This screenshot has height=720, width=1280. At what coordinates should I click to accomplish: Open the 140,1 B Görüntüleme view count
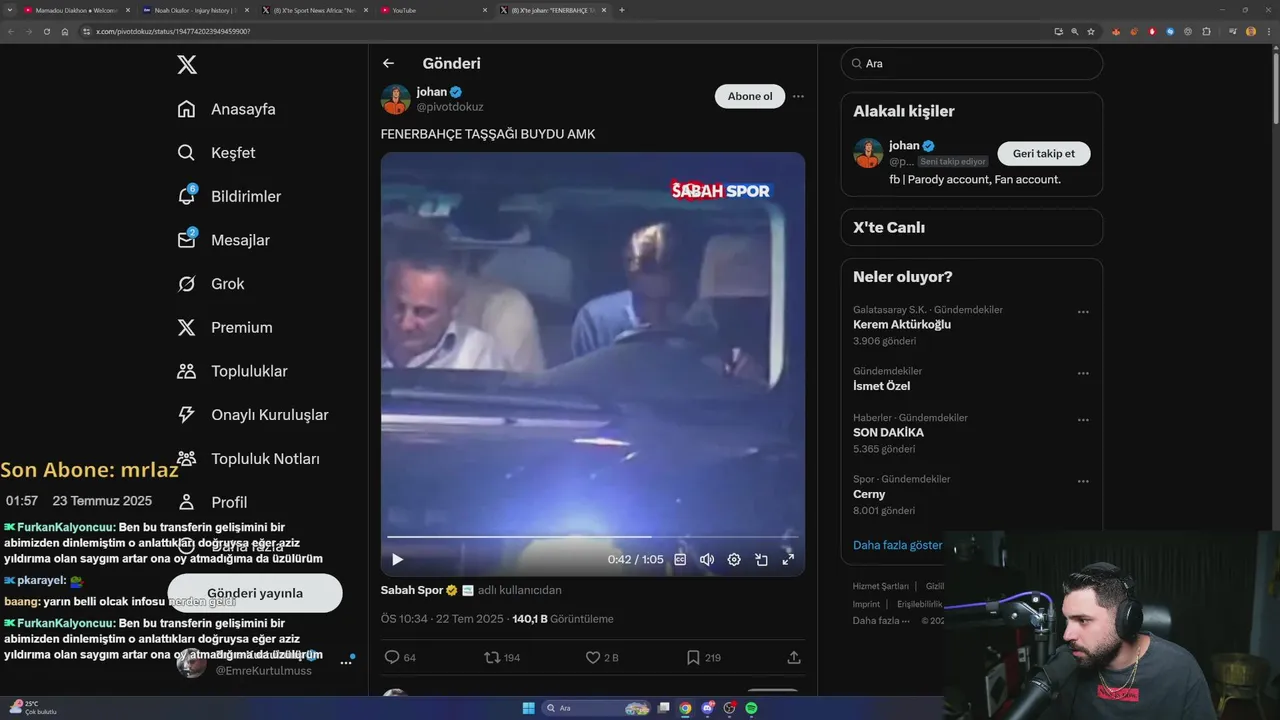pyautogui.click(x=563, y=619)
